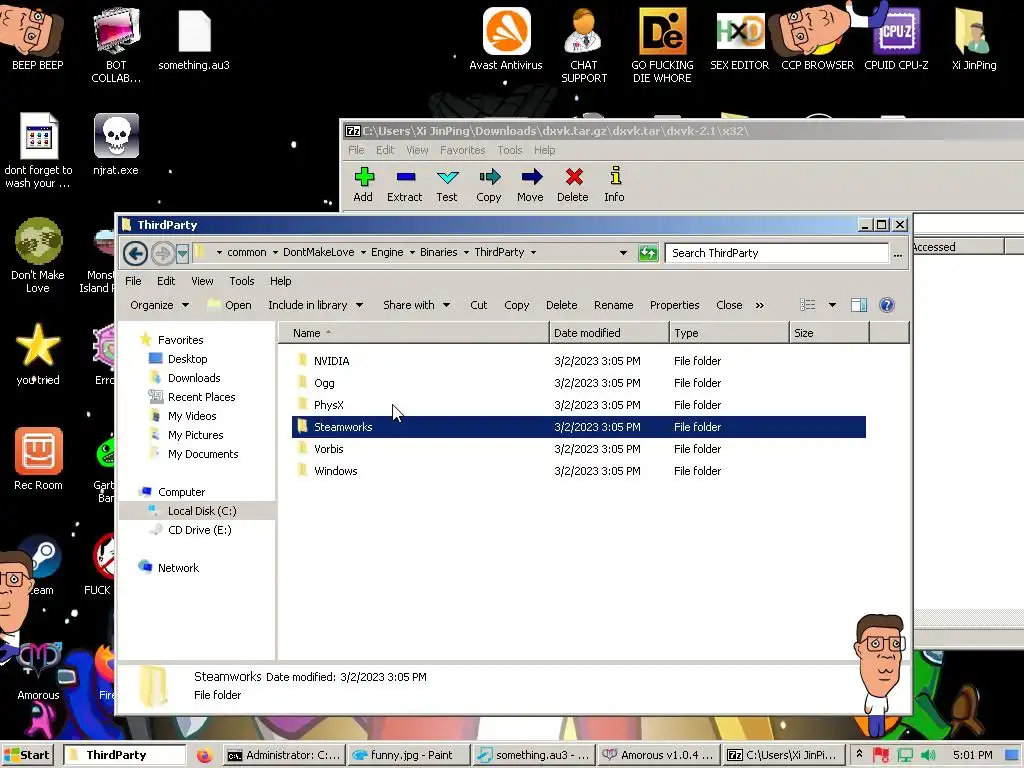This screenshot has height=768, width=1024.
Task: Click the red flag tray icon
Action: (x=881, y=755)
